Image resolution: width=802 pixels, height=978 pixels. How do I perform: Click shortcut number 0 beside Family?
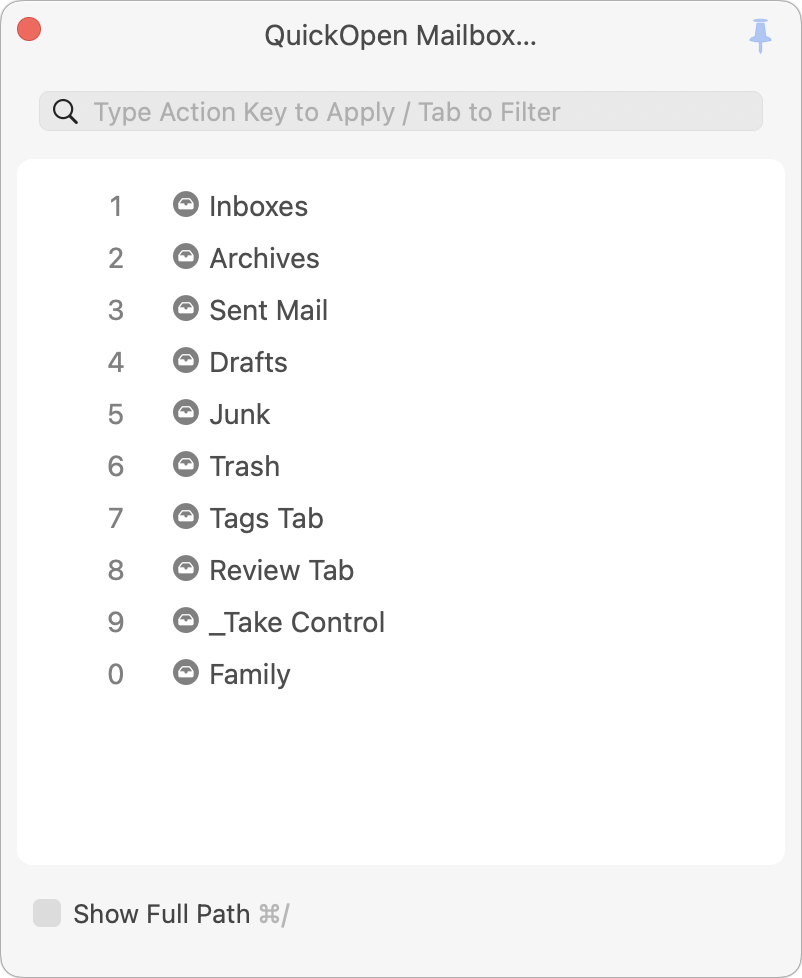tap(116, 674)
